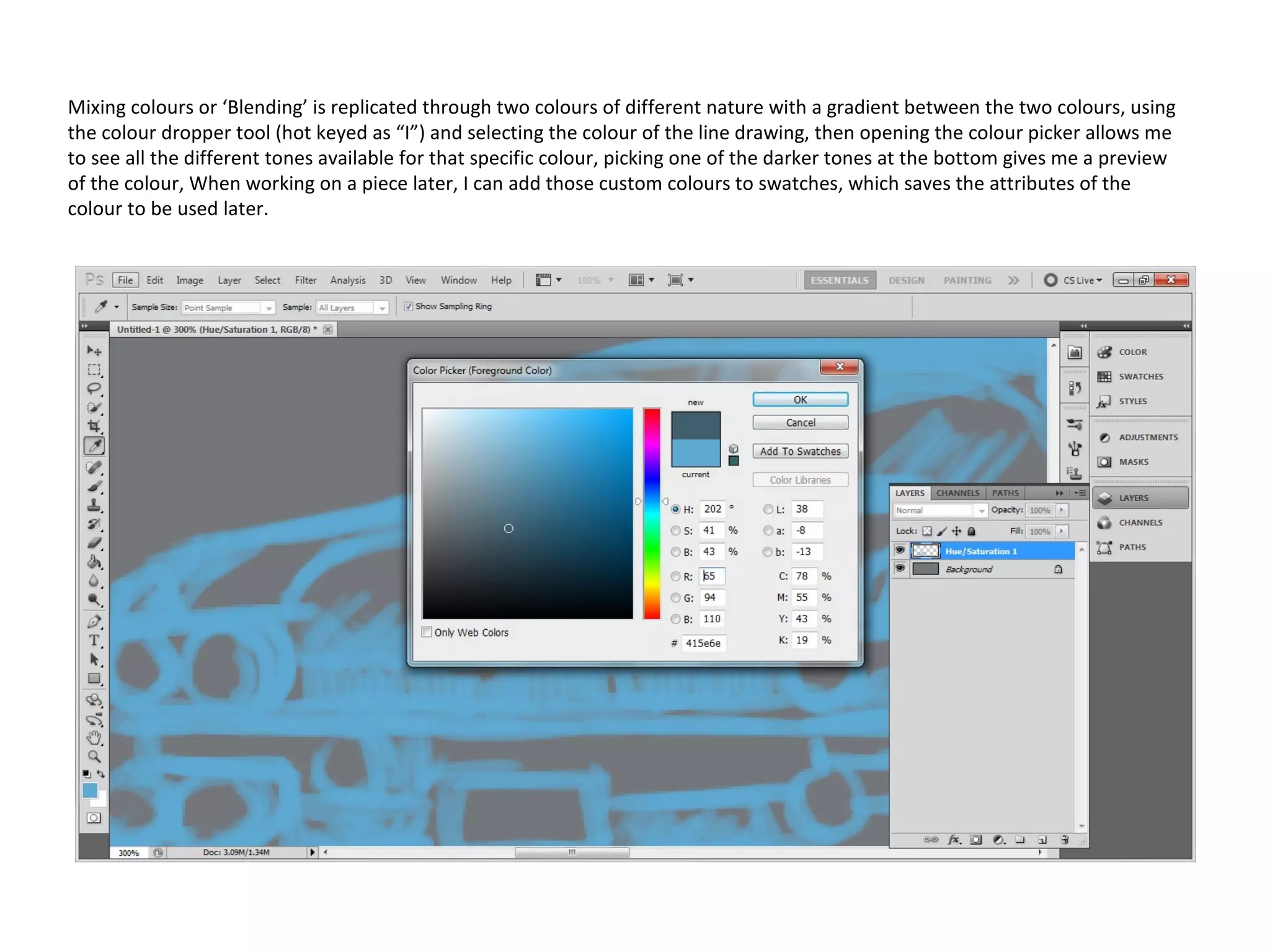Open the tool preset picker arrow
The width and height of the screenshot is (1270, 952).
click(x=117, y=307)
